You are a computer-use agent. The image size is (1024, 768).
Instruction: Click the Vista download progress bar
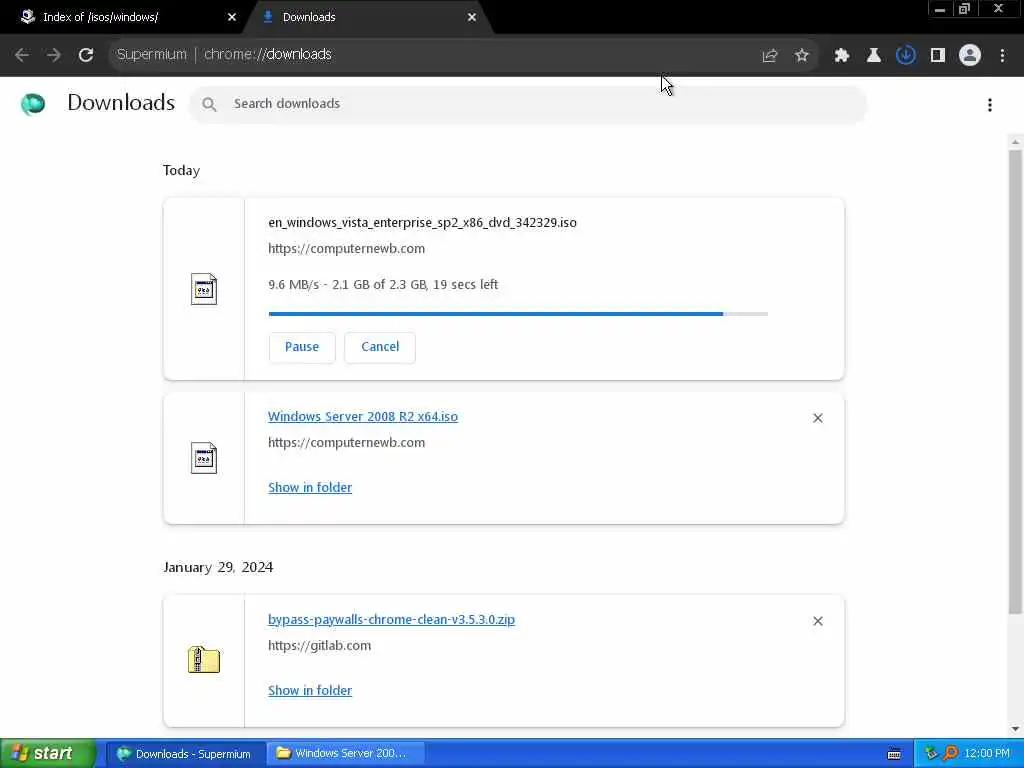(x=518, y=314)
